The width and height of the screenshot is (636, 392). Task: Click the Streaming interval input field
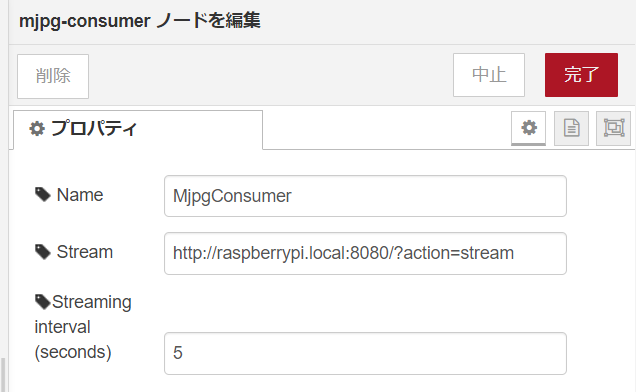coord(365,353)
